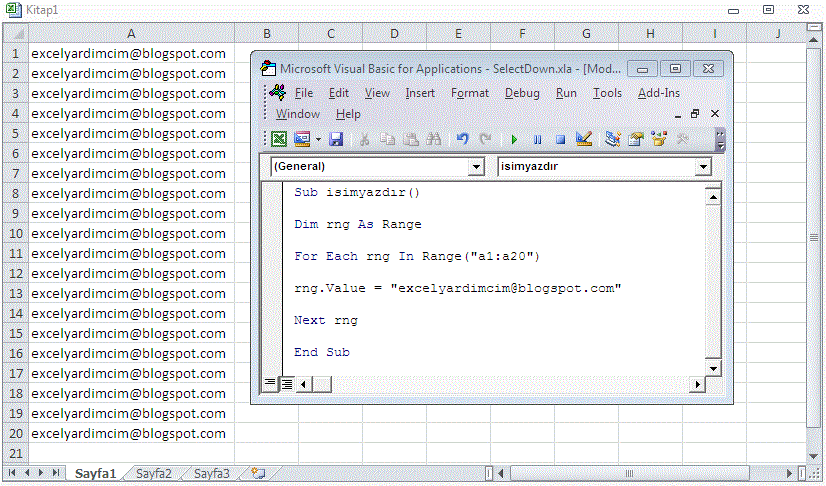
Task: Expand toolbar options overflow arrow
Action: [x=720, y=140]
